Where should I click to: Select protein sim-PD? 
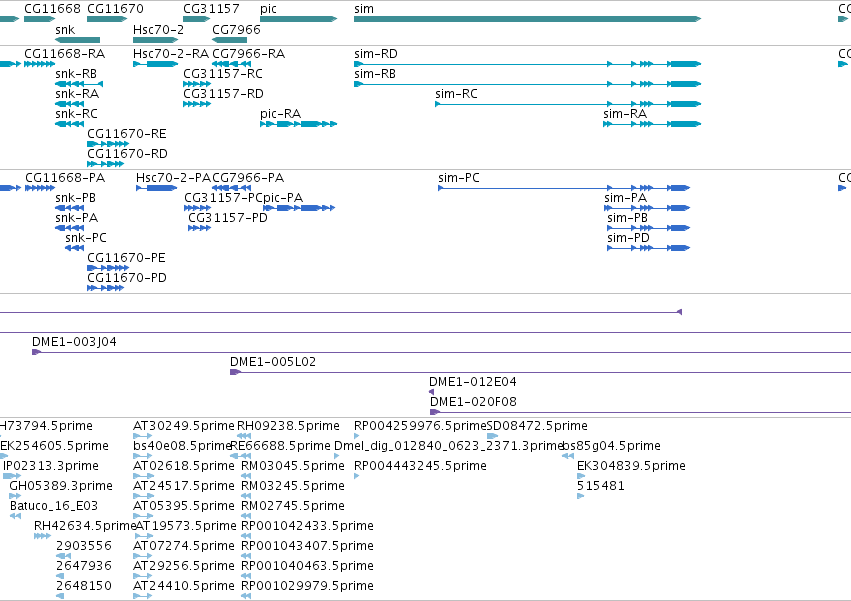(649, 248)
